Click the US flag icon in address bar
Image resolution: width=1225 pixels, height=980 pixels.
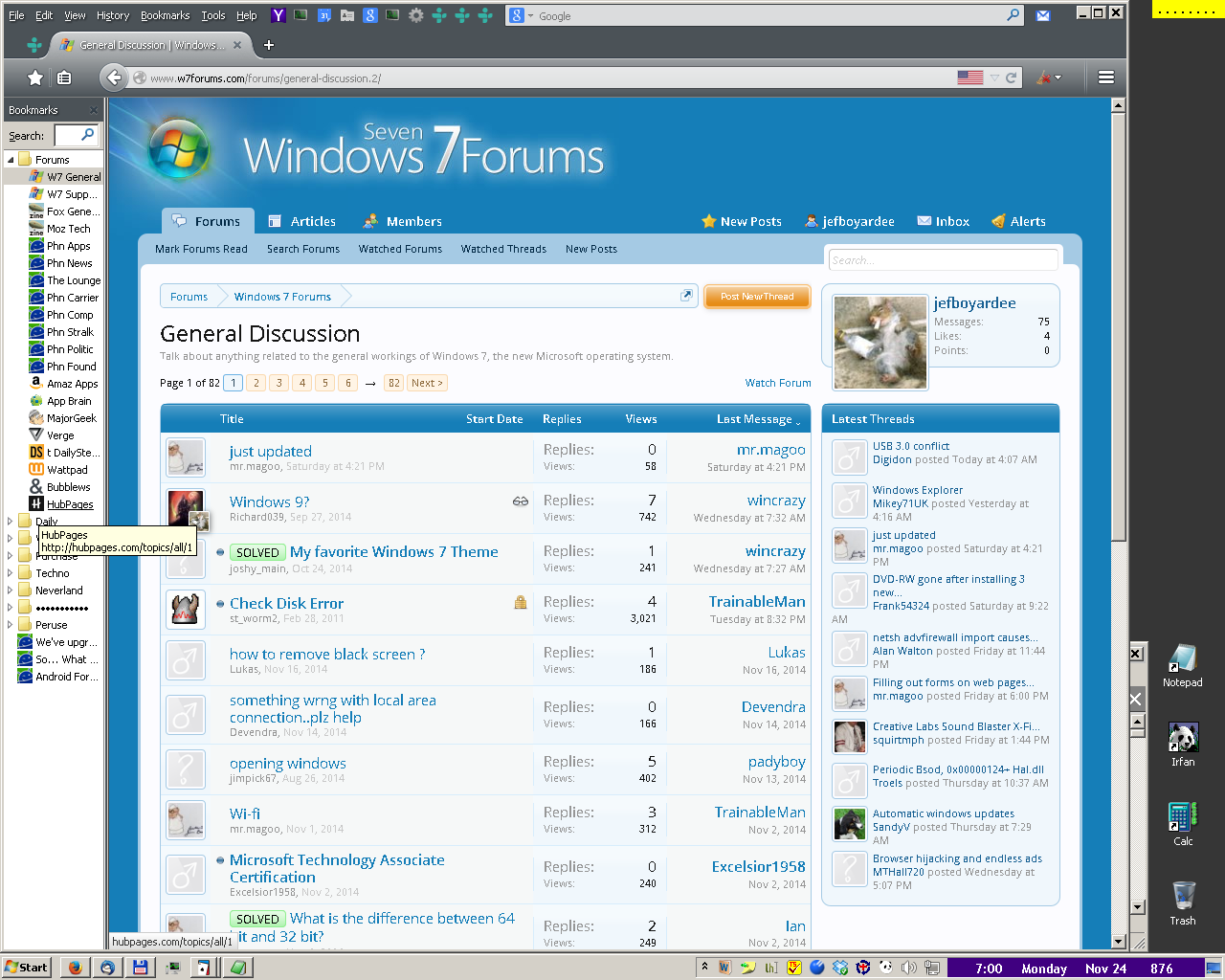pos(970,78)
